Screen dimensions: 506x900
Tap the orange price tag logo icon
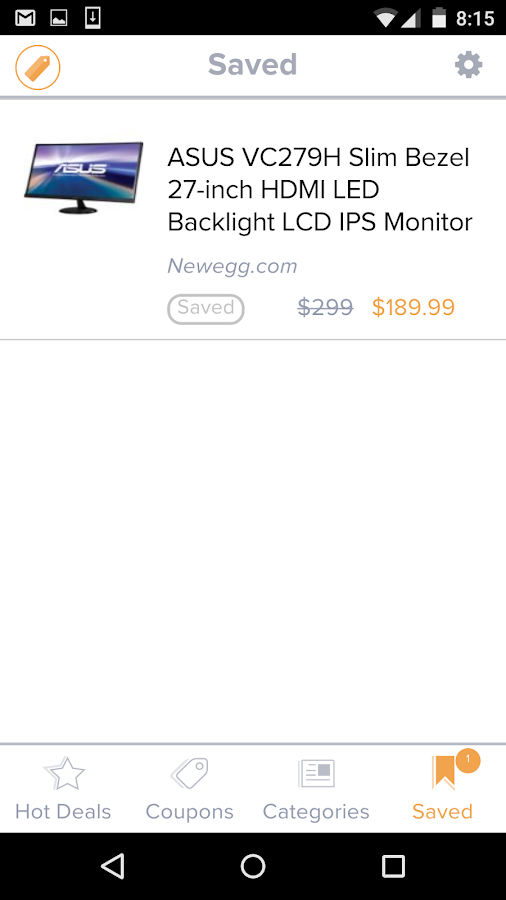point(38,68)
